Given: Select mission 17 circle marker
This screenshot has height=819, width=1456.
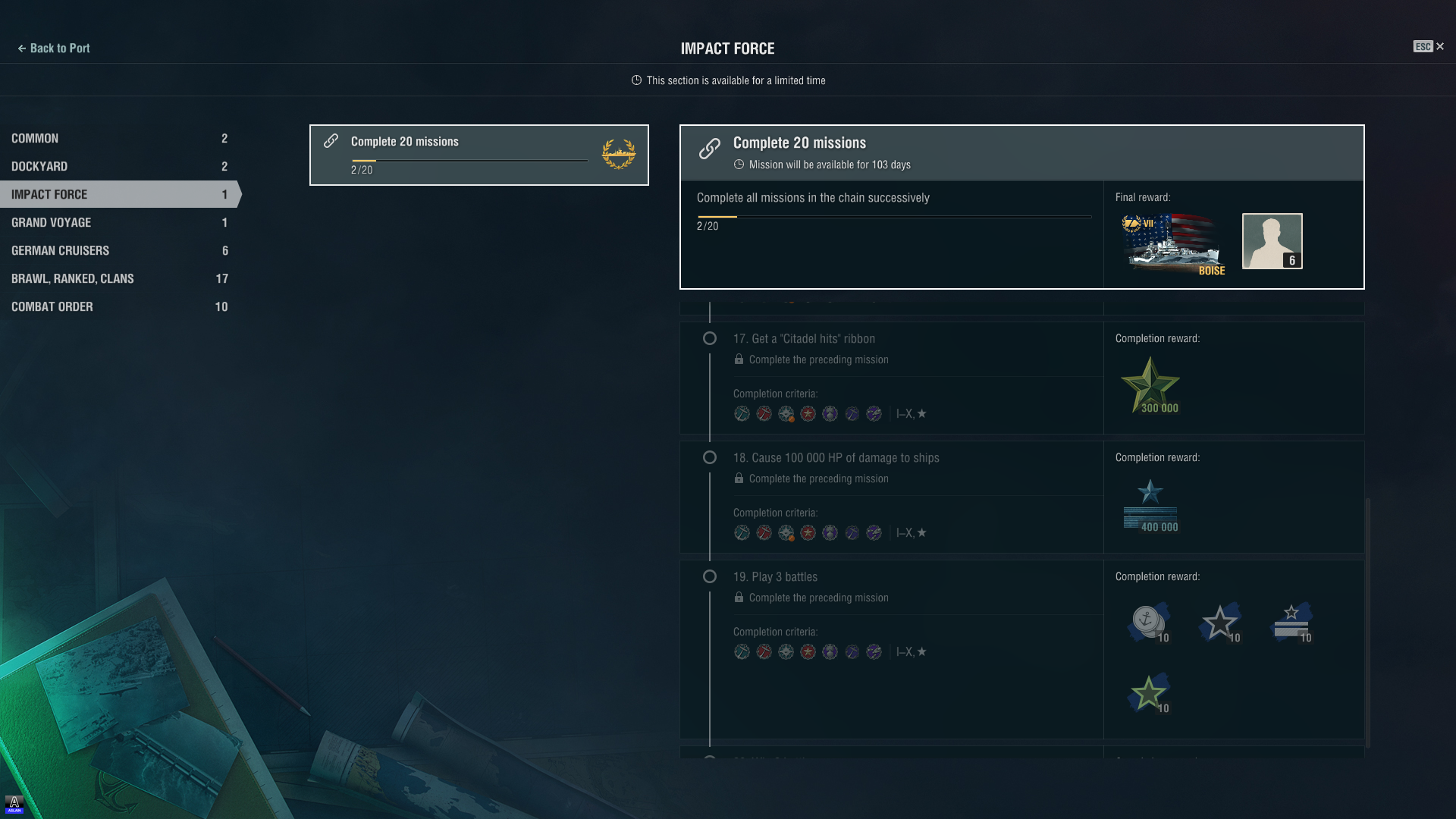Looking at the screenshot, I should click(x=709, y=338).
